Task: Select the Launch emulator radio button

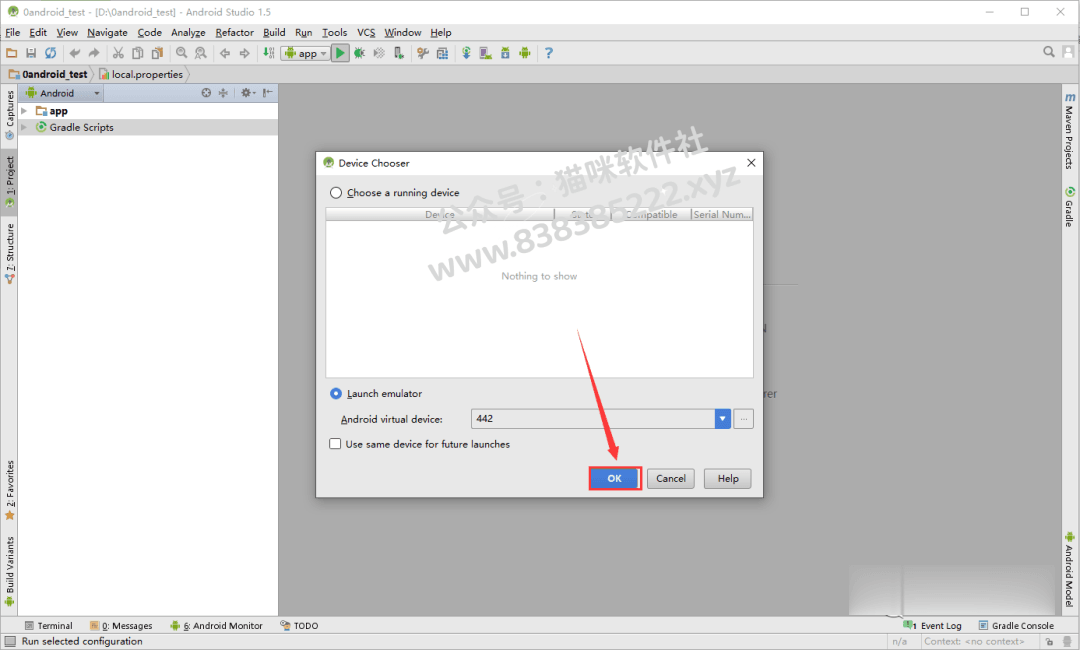Action: click(335, 394)
